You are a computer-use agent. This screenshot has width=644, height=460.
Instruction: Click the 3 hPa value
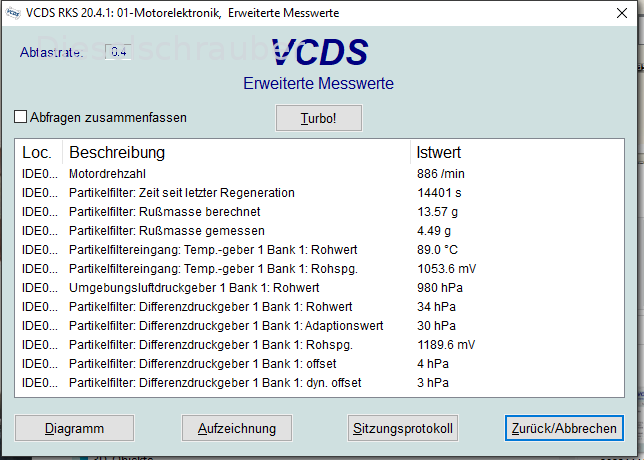pyautogui.click(x=433, y=383)
